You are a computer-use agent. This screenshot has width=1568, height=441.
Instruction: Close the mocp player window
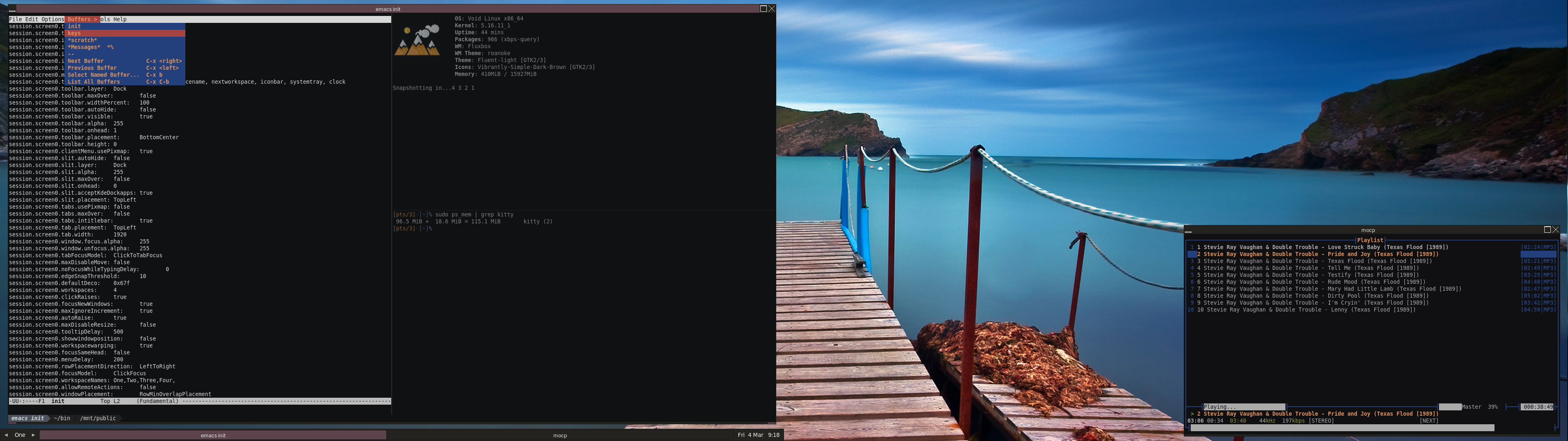click(1556, 229)
